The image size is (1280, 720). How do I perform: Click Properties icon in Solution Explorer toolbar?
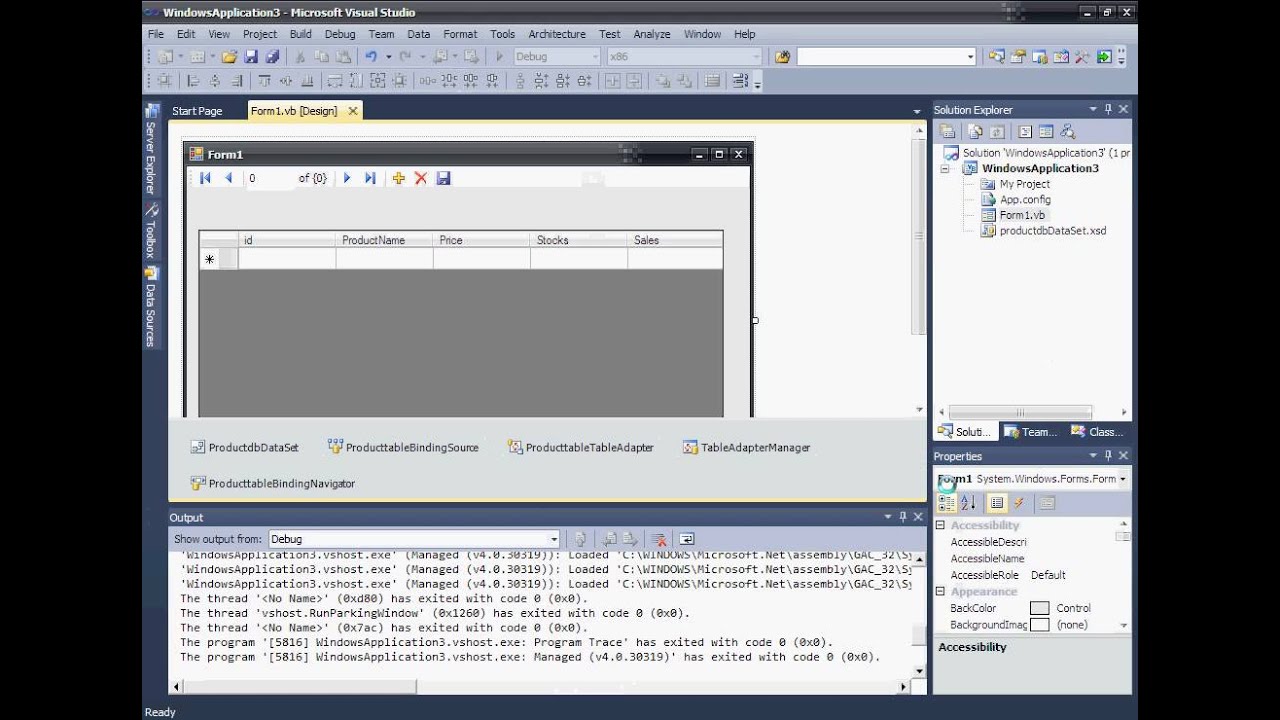point(948,131)
